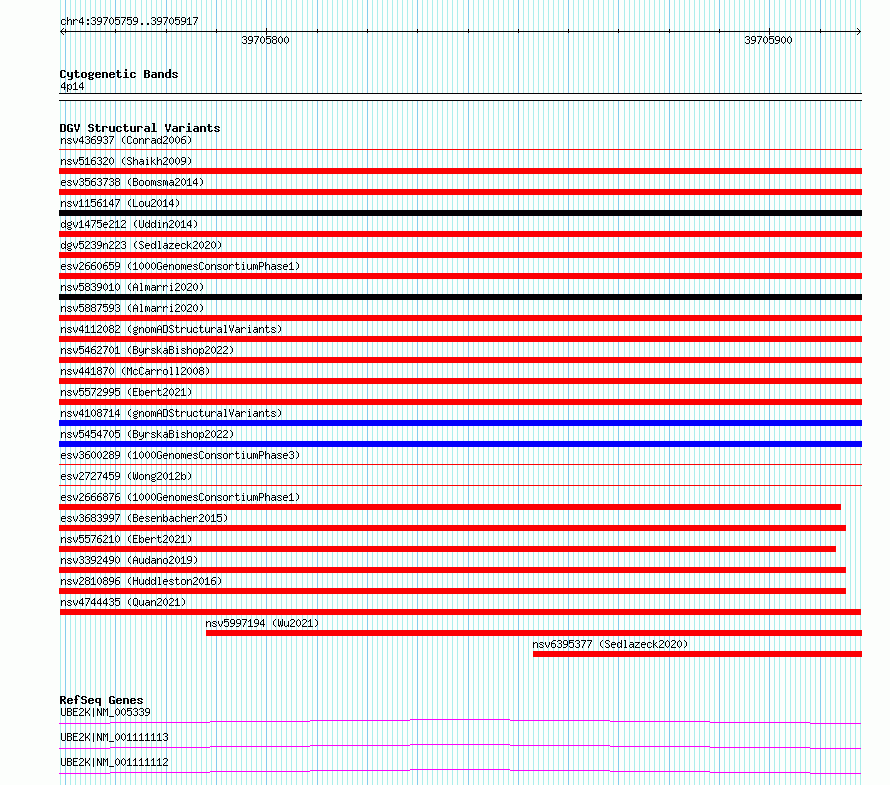890x785 pixels.
Task: Click the nsv5462701 (ByrskaBishop2022) label
Action: (147, 350)
